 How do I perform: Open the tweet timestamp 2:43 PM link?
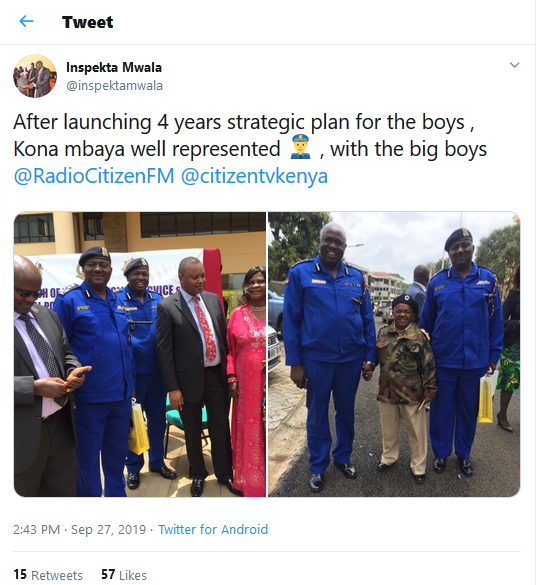[36, 529]
